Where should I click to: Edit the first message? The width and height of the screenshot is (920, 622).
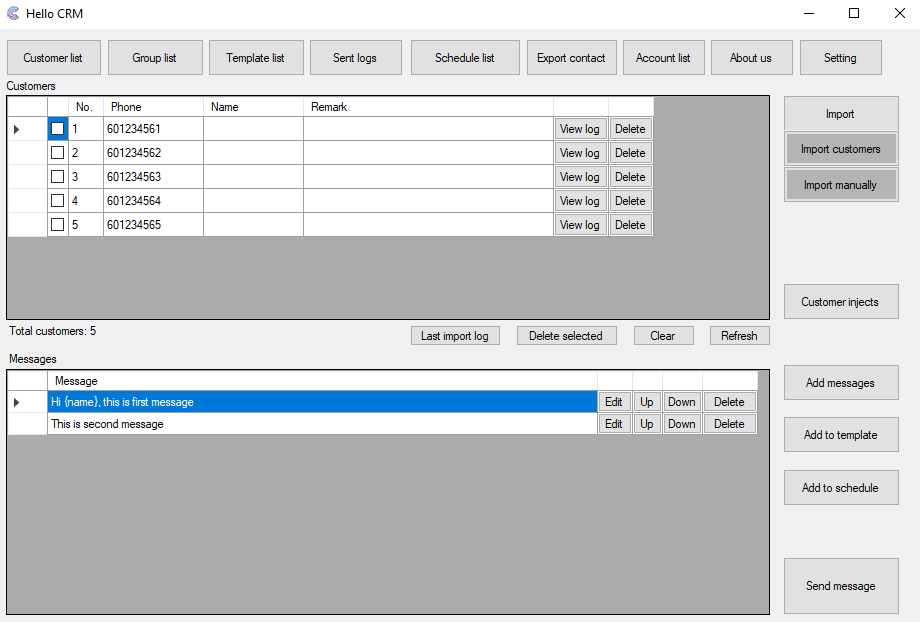click(614, 402)
